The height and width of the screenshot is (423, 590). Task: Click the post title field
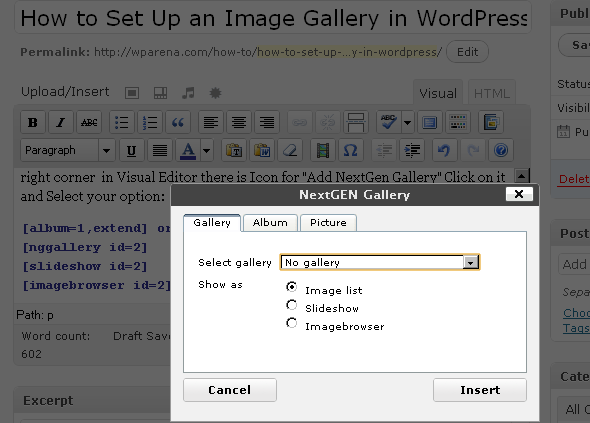click(x=273, y=18)
